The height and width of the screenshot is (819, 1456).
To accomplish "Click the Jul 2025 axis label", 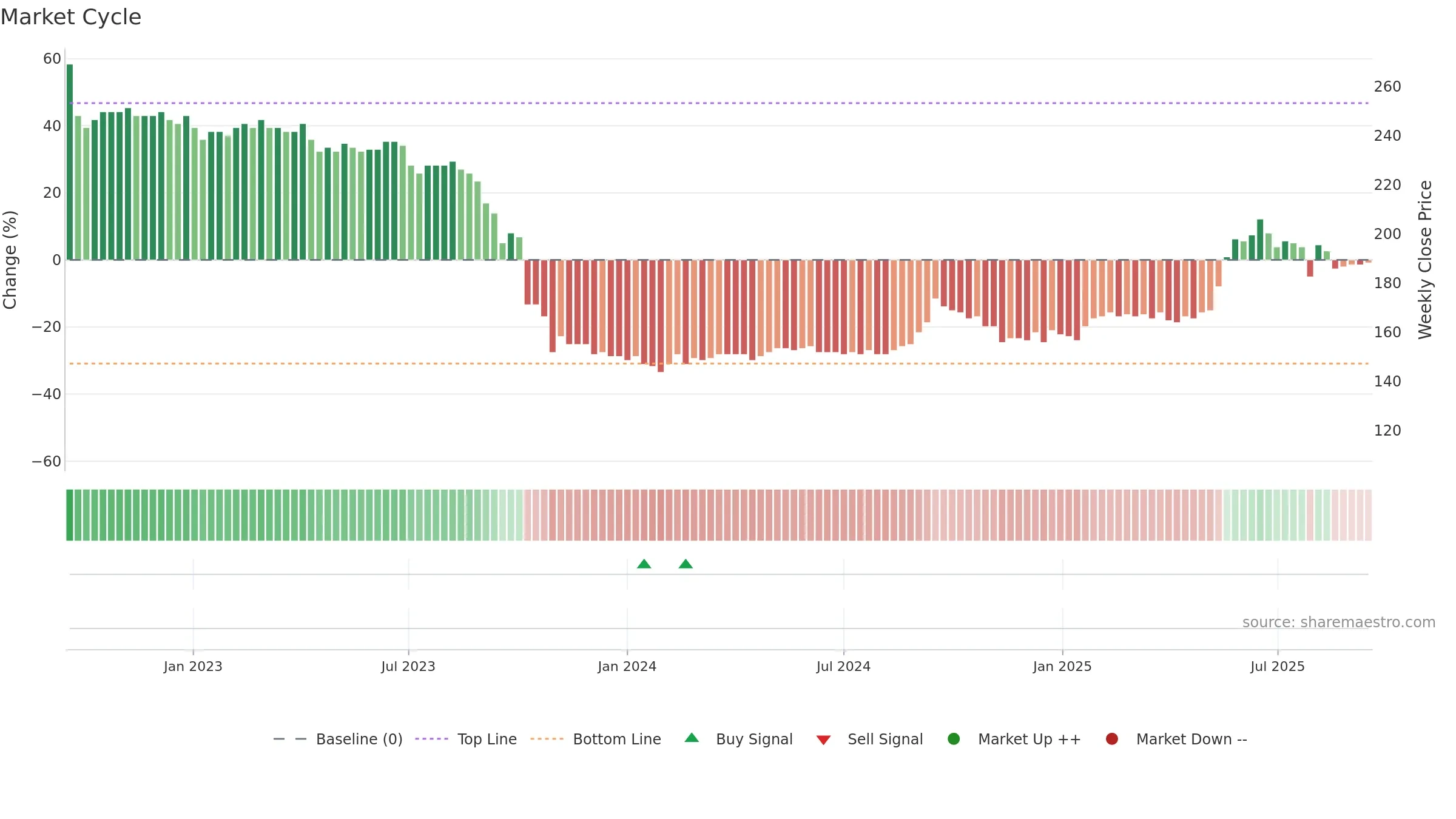I will tap(1278, 667).
